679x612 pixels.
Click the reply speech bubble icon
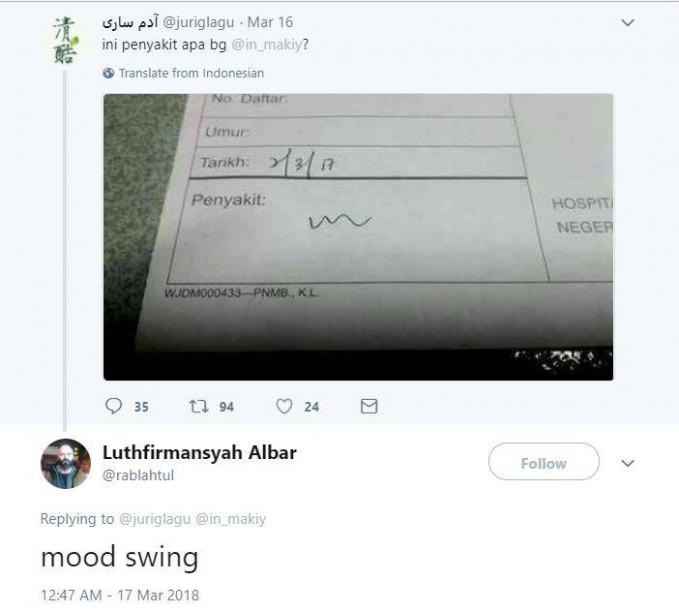click(114, 406)
